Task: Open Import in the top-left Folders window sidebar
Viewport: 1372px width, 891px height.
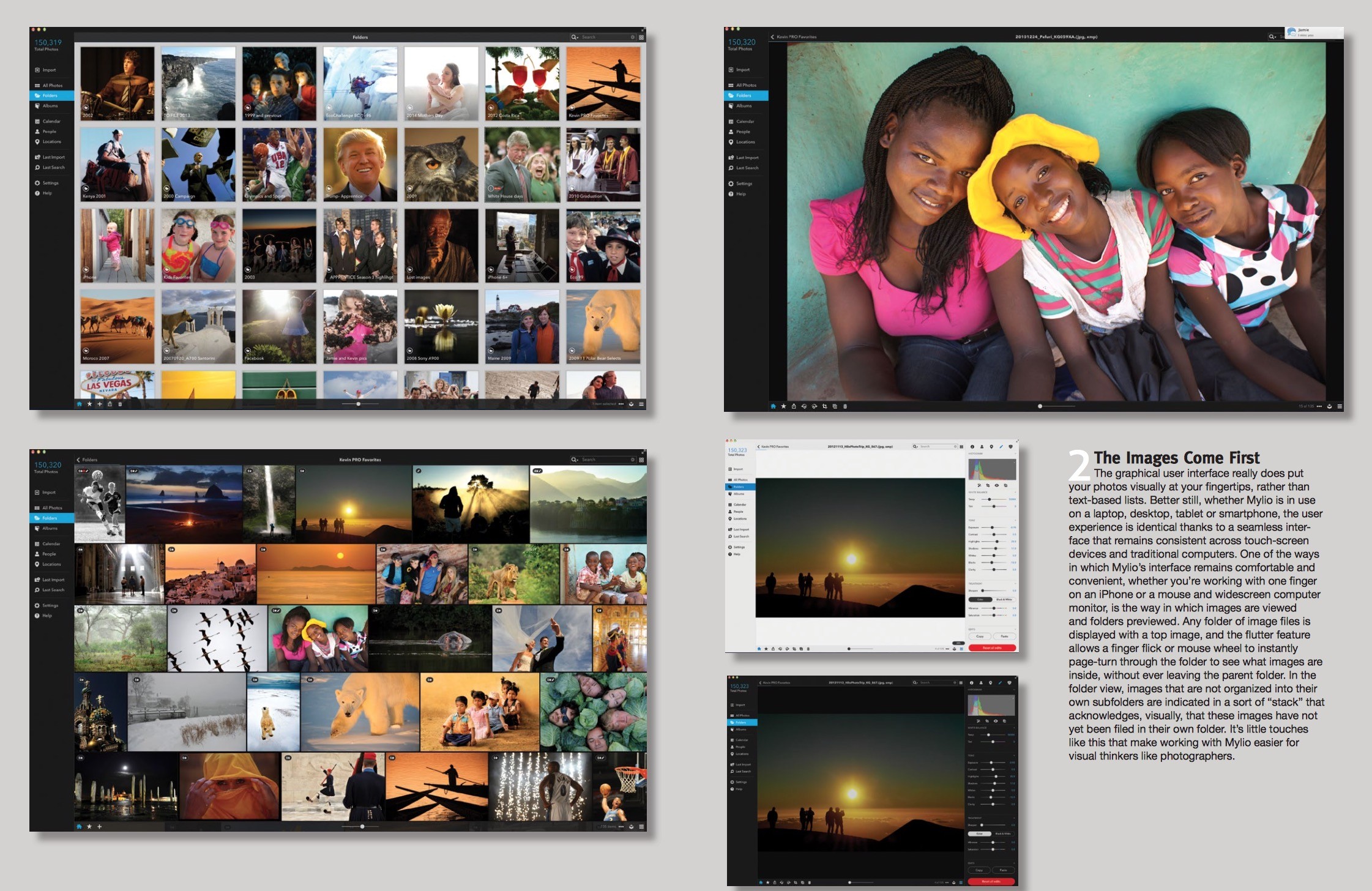Action: pos(45,70)
